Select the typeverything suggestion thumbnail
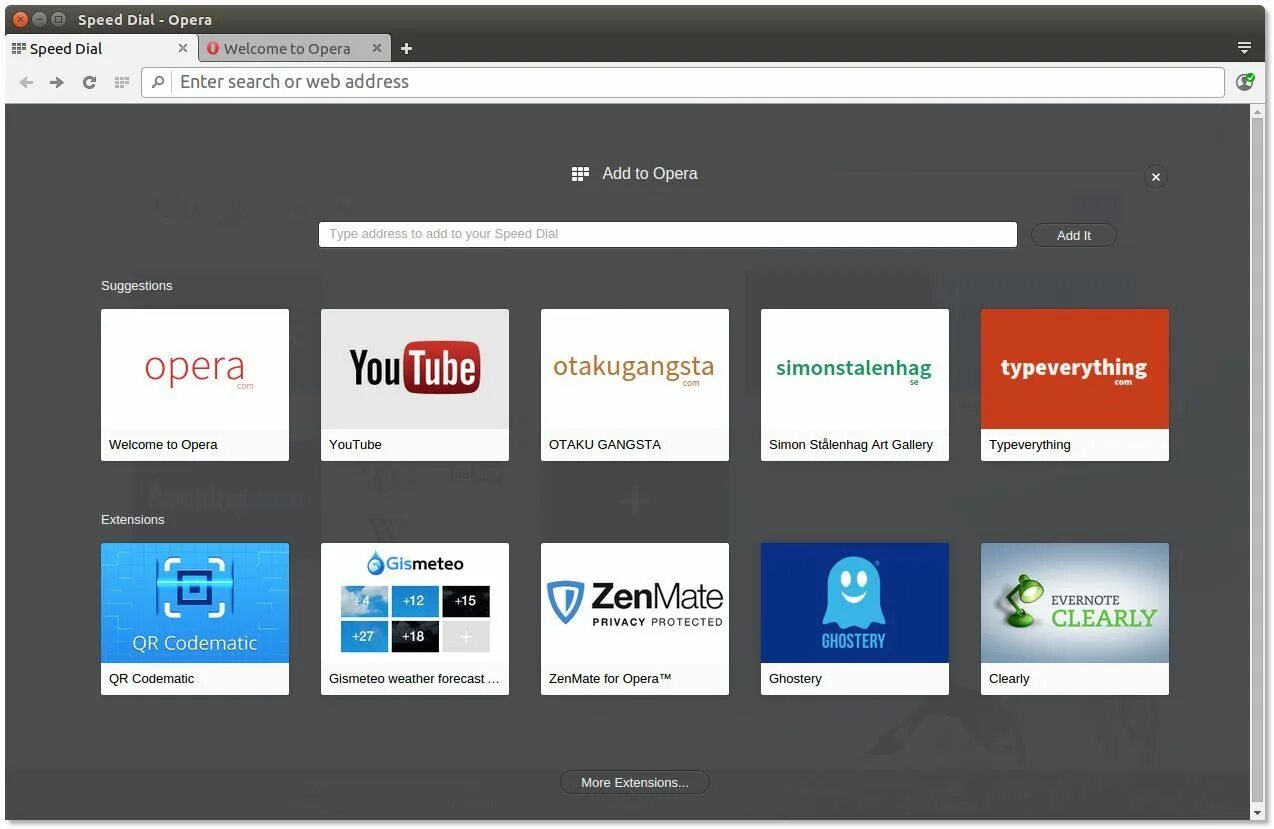Viewport: 1274px width, 829px height. point(1075,369)
